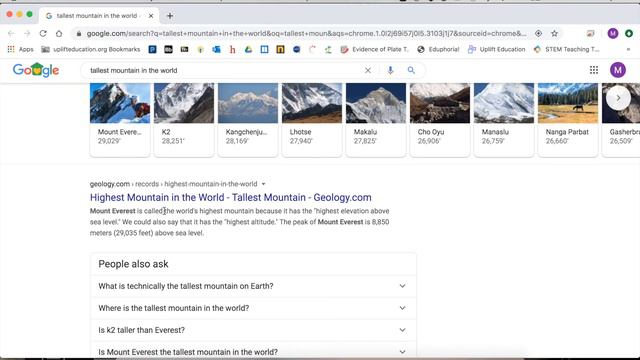Open a new browser tab
The width and height of the screenshot is (640, 360).
pyautogui.click(x=170, y=16)
